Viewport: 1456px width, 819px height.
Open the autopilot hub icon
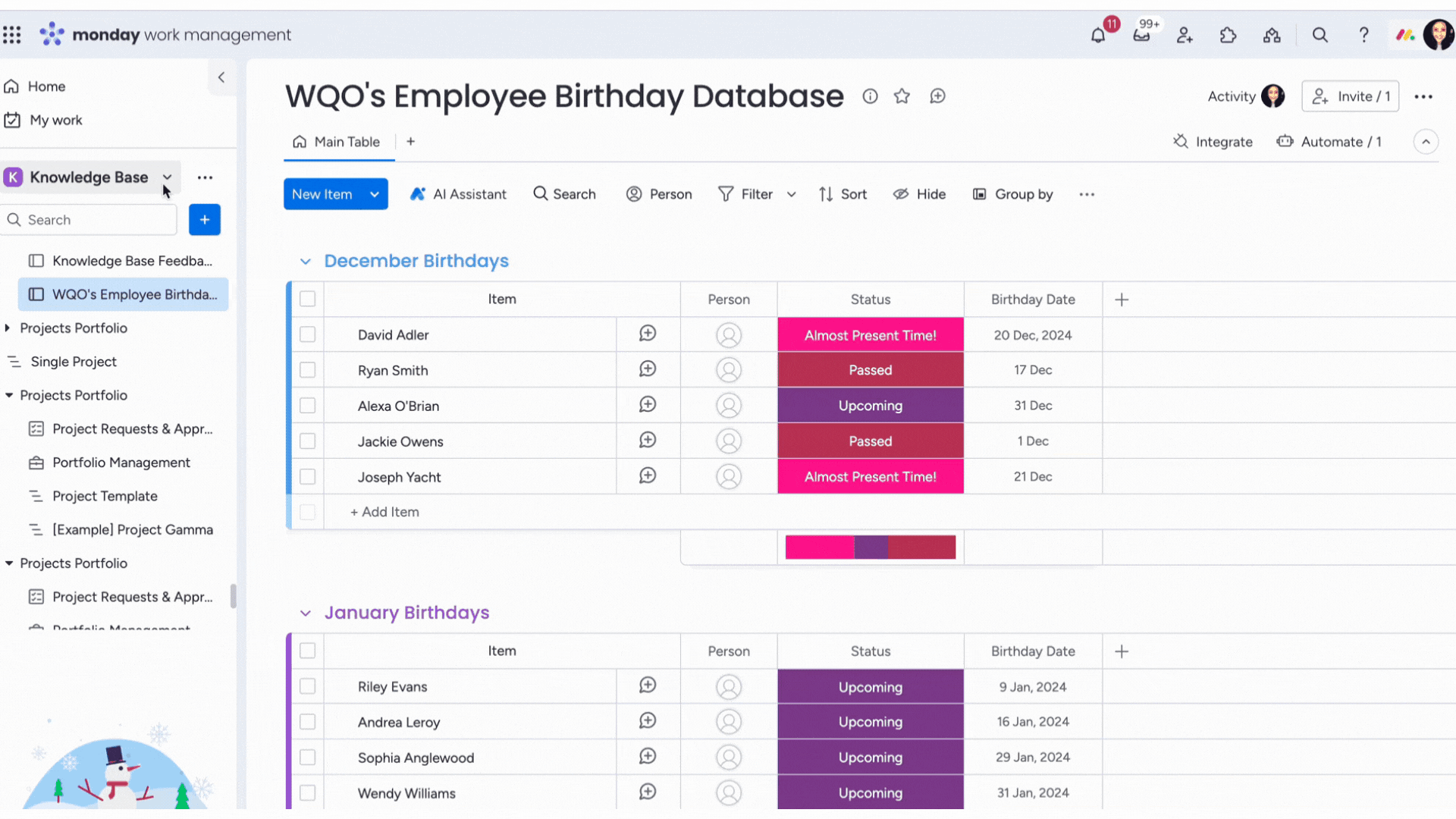coord(1272,35)
